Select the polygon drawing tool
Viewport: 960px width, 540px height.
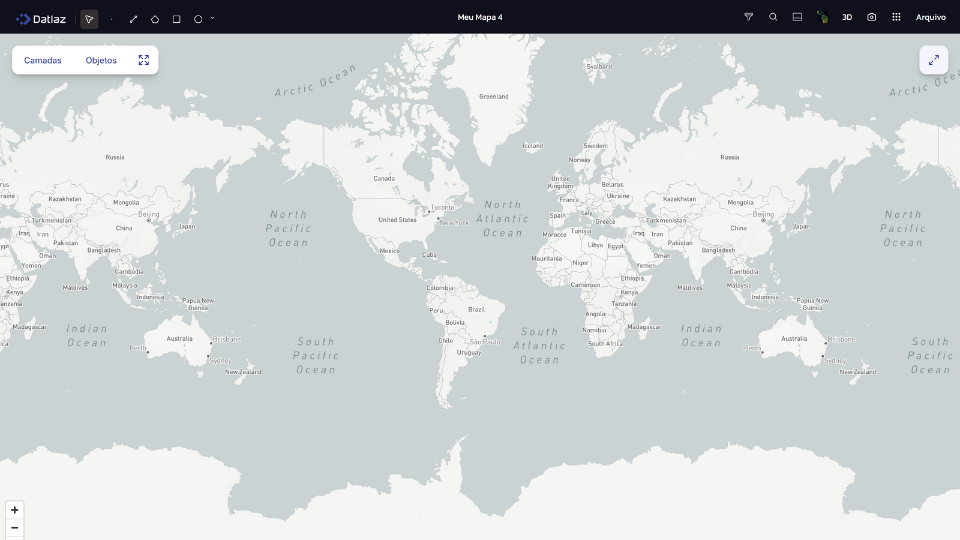[x=155, y=19]
